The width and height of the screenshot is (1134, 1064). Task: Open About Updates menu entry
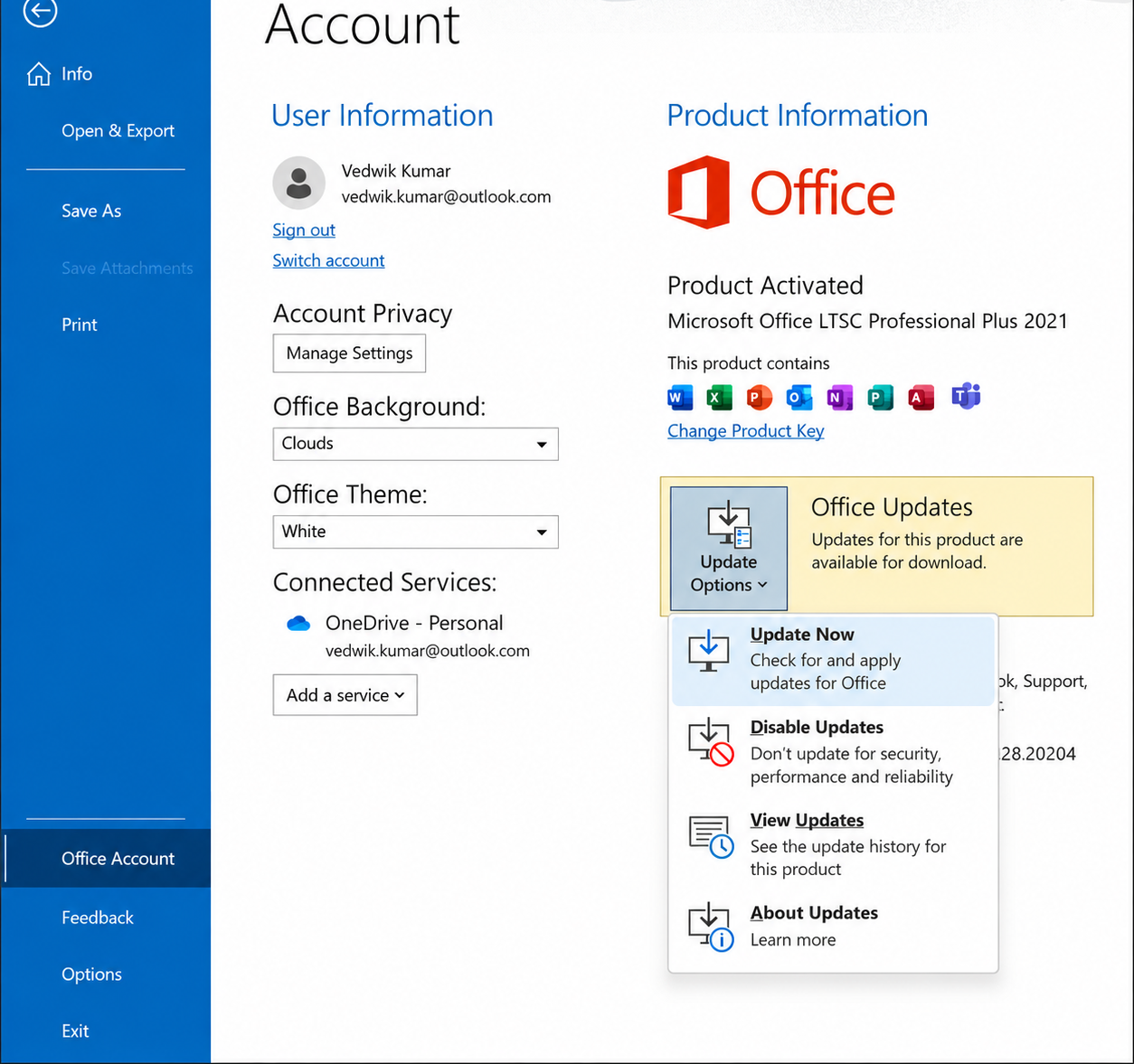pos(833,927)
